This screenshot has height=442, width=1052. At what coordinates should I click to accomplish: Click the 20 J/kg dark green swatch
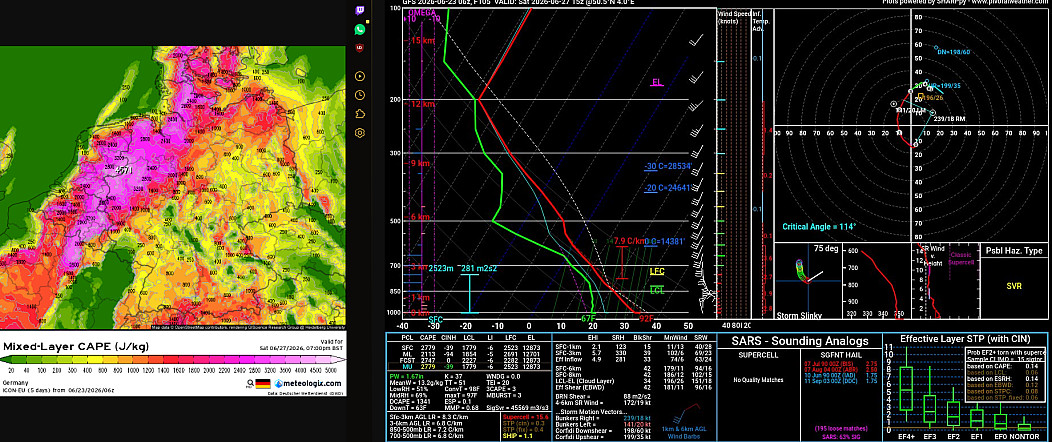click(21, 360)
